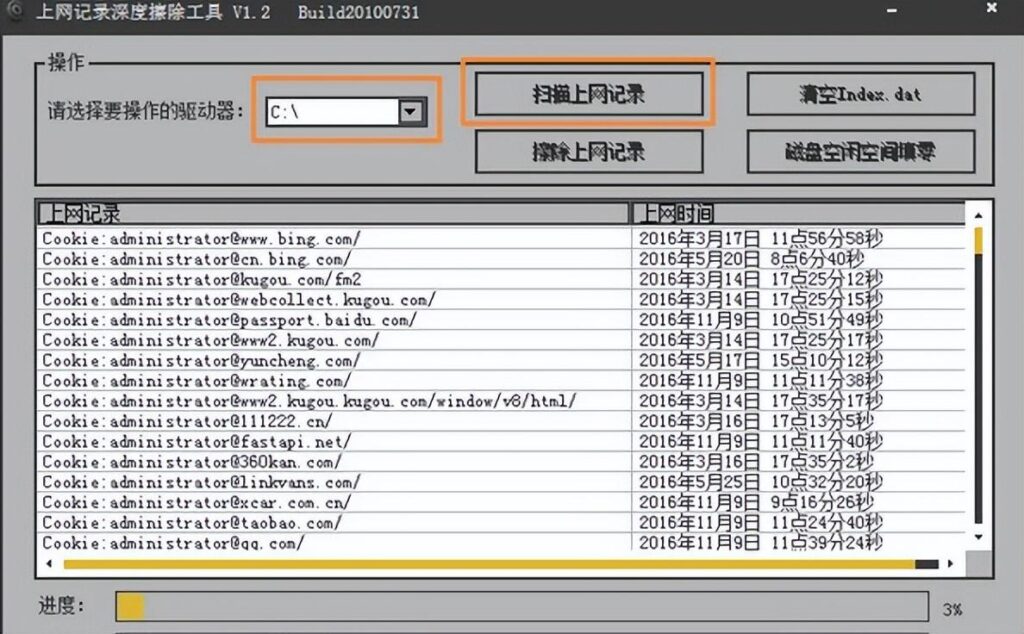The height and width of the screenshot is (634, 1024).
Task: Click the app icon in the title bar
Action: pos(13,13)
